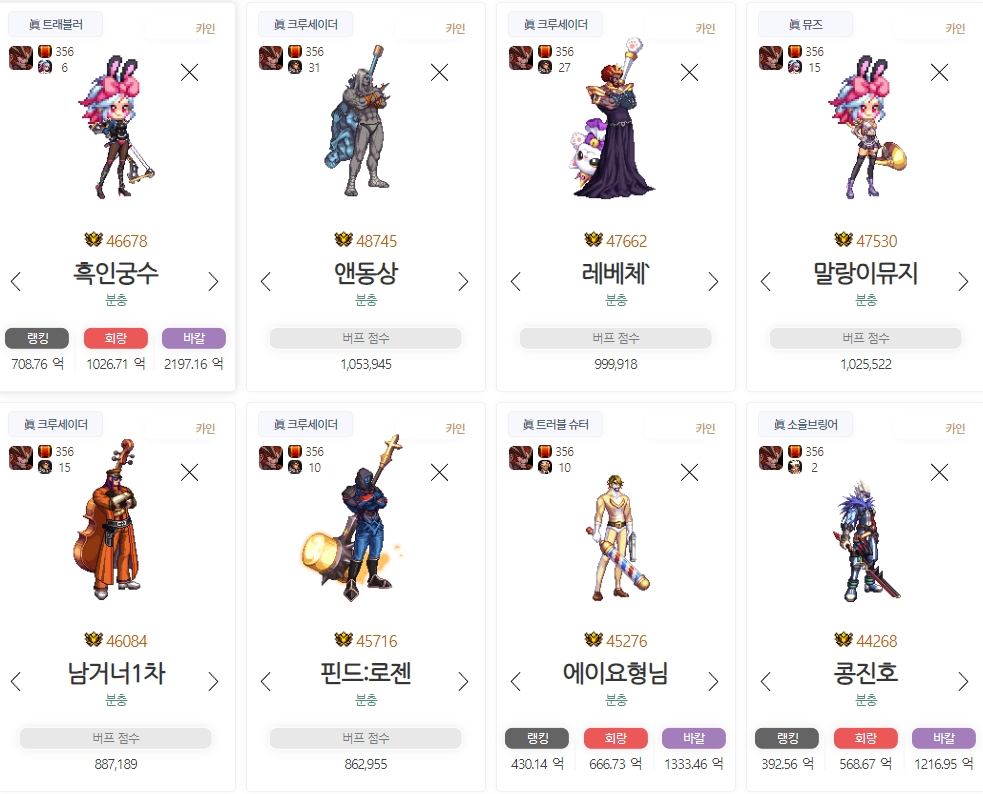Viewport: 983px width, 794px height.
Task: Show next character after 에이요형님
Action: coord(713,681)
